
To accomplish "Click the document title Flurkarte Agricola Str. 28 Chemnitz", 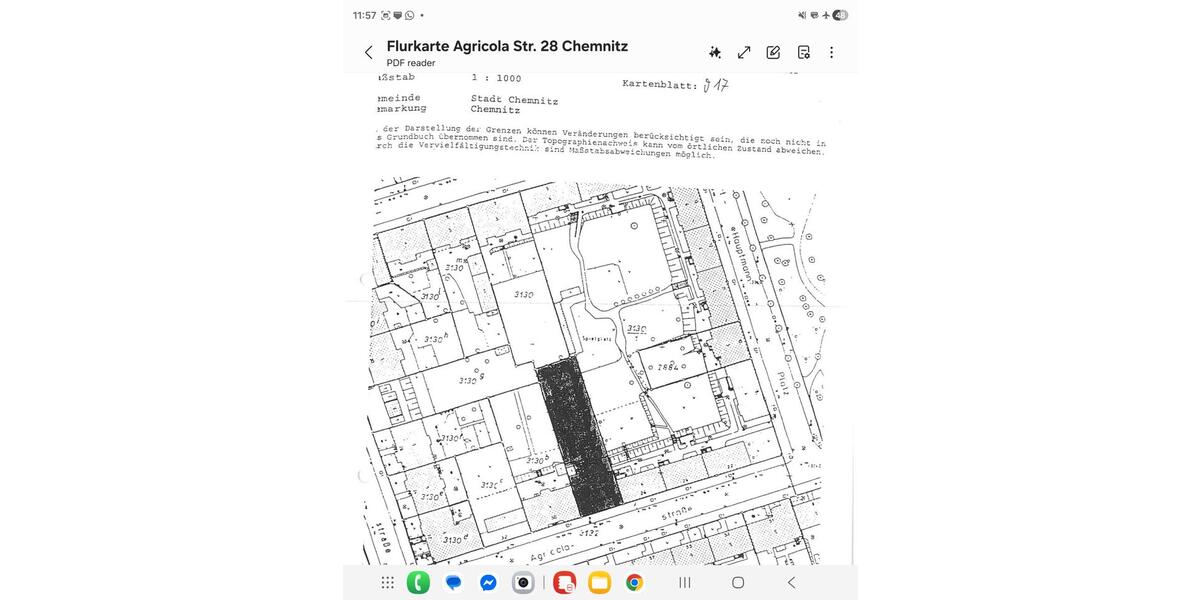I will [507, 46].
